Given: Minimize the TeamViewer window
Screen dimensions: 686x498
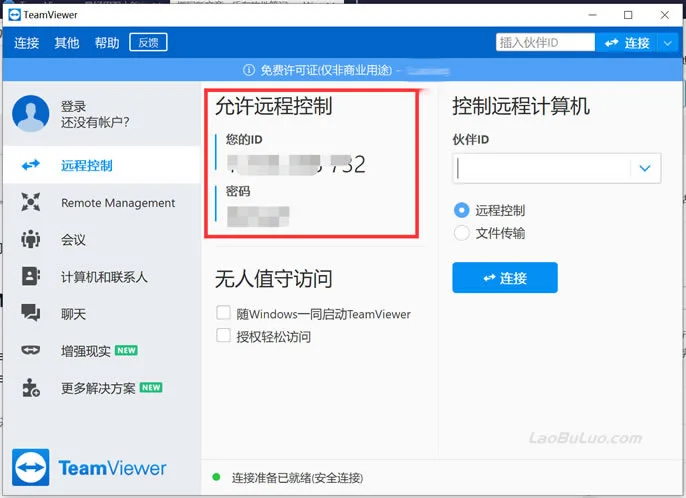Looking at the screenshot, I should [592, 15].
